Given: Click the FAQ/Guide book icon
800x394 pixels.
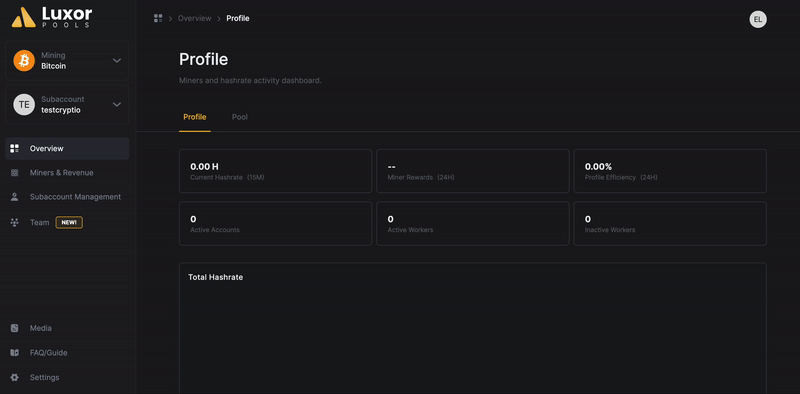Looking at the screenshot, I should [15, 353].
